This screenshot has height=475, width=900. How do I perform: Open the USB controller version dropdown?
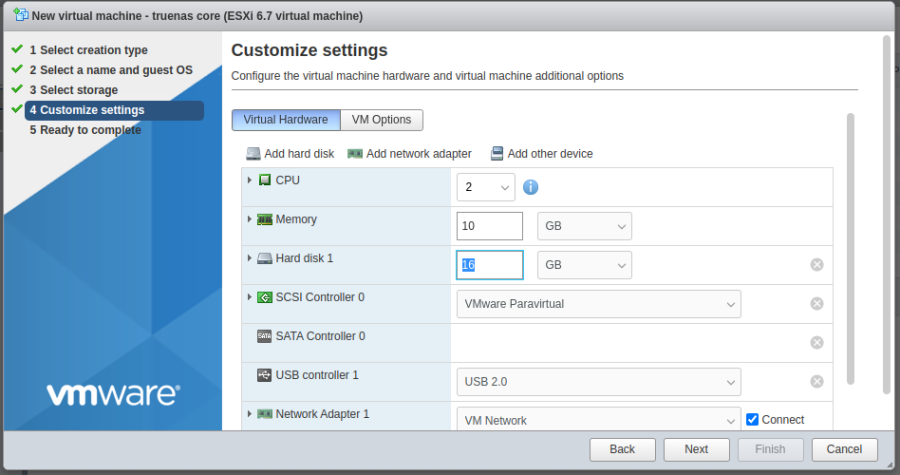click(x=598, y=381)
